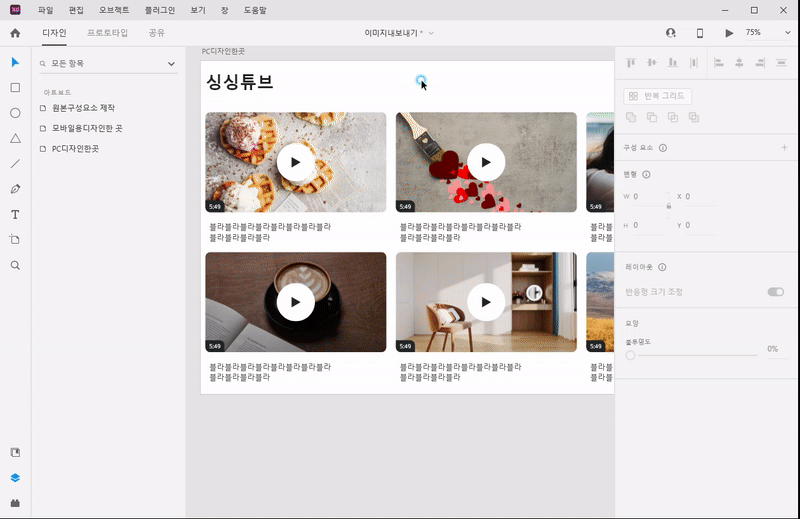
Task: Open the 창 menu
Action: (224, 10)
